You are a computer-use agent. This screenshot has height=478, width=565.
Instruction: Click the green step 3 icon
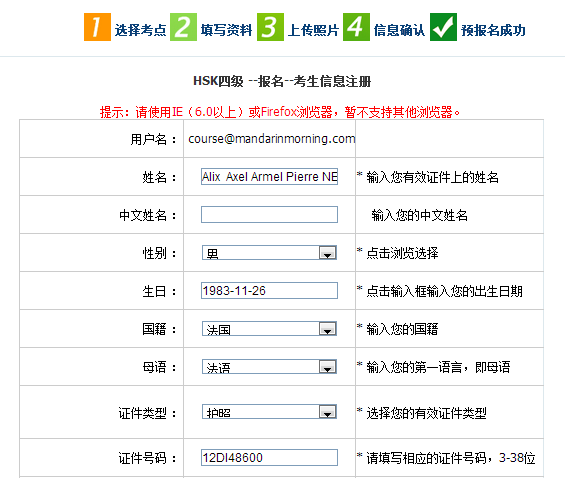click(270, 27)
